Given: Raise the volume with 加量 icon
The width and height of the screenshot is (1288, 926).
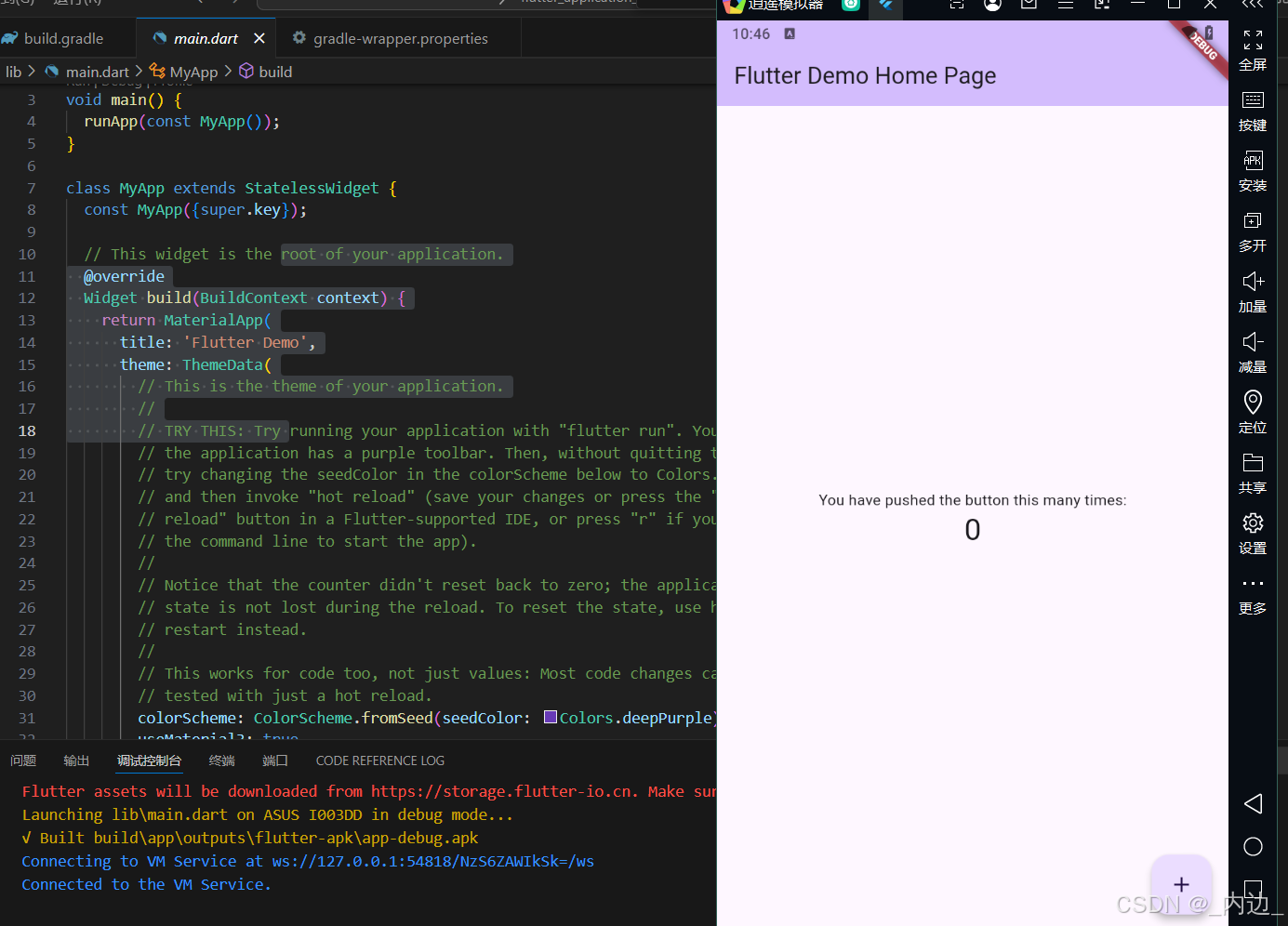Looking at the screenshot, I should tap(1253, 281).
